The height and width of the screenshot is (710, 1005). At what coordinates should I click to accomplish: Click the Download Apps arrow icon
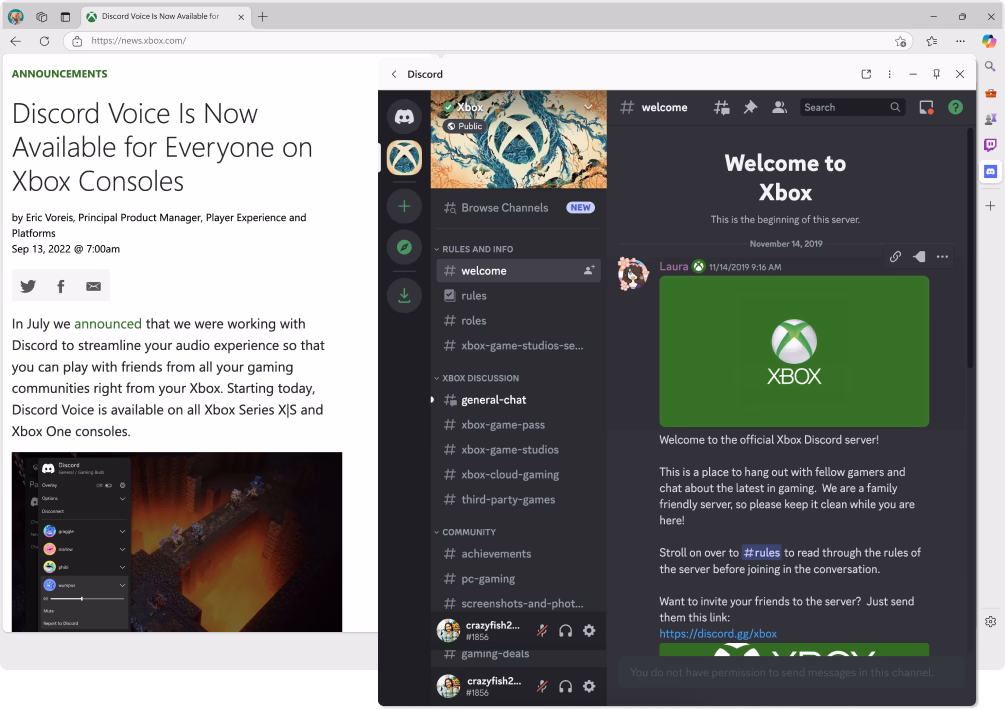404,295
